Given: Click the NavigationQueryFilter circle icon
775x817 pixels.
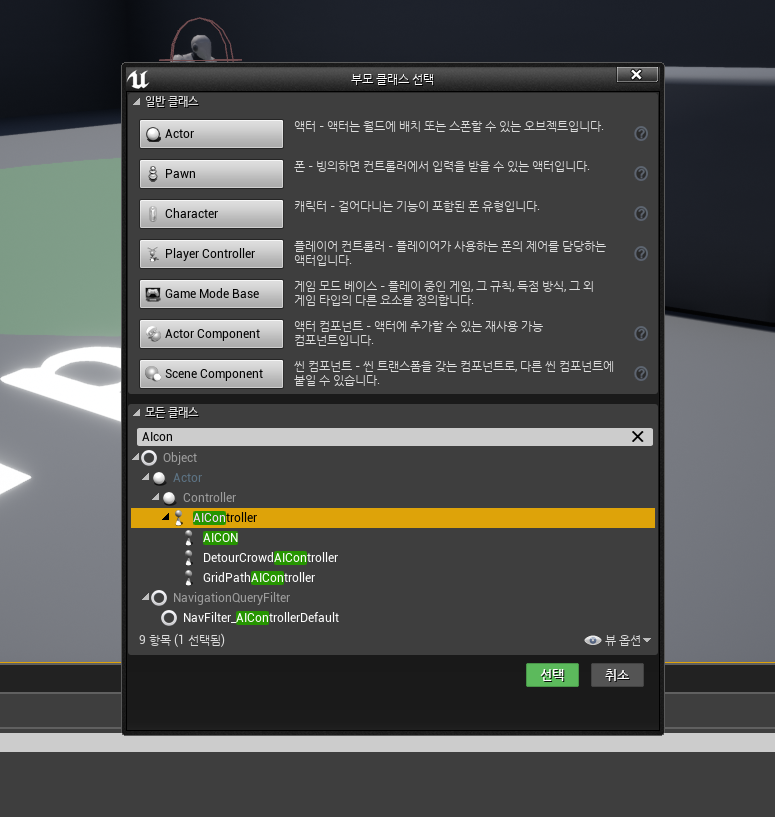Looking at the screenshot, I should (x=159, y=598).
